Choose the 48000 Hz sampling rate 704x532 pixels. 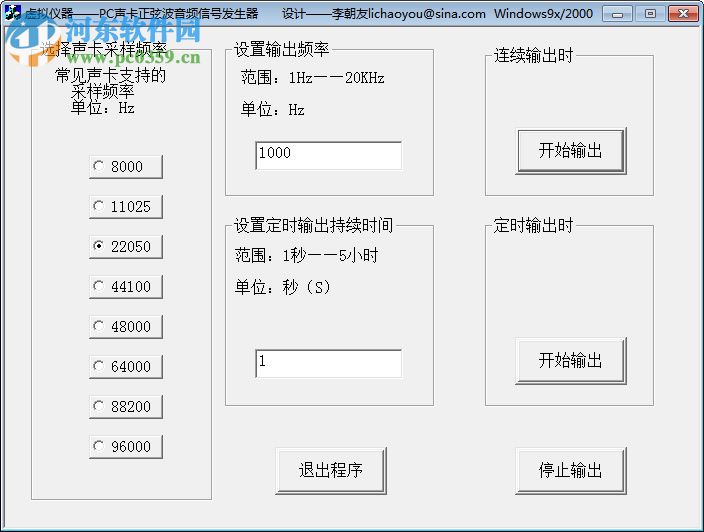(x=126, y=327)
